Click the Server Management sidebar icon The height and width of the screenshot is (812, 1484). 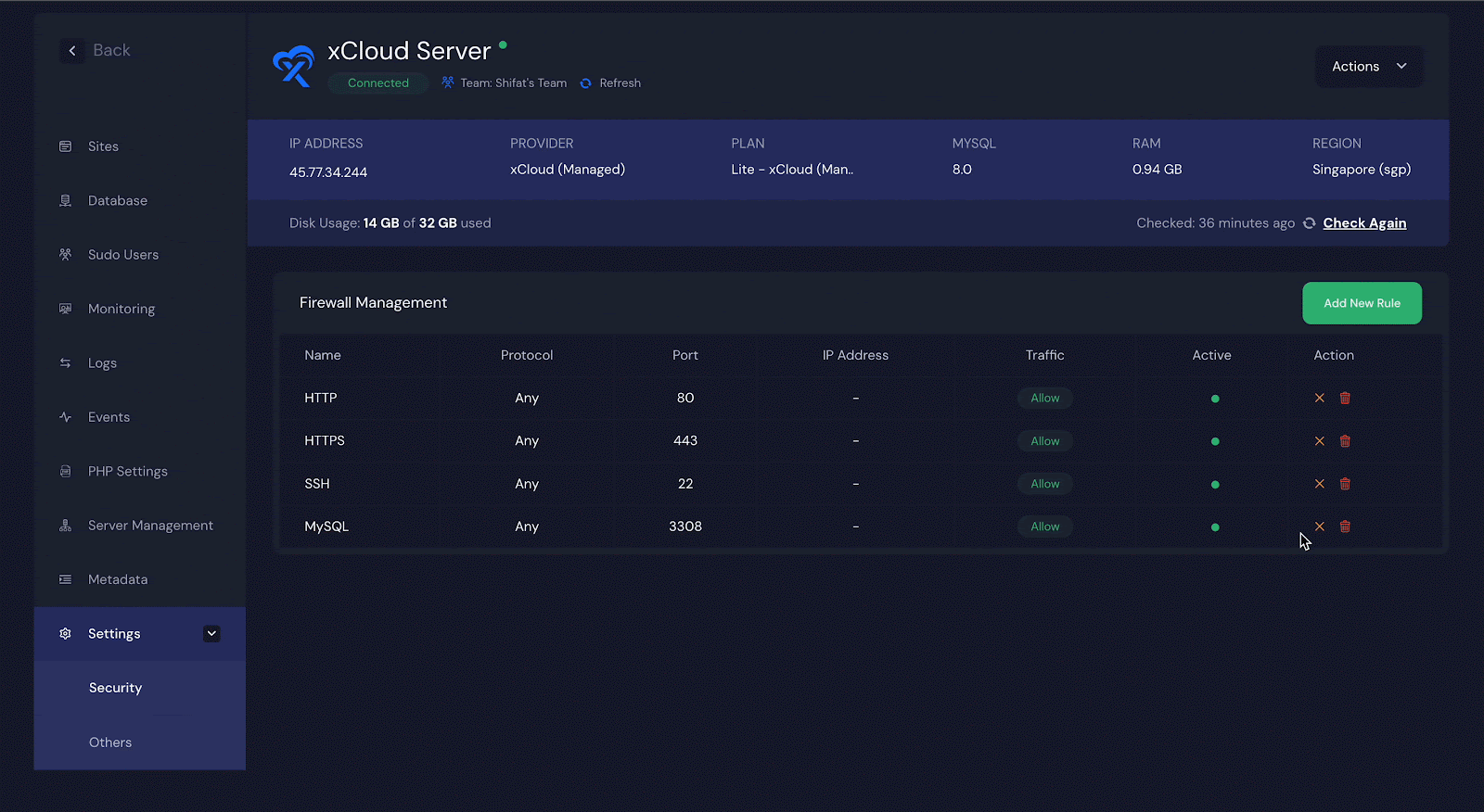point(65,526)
